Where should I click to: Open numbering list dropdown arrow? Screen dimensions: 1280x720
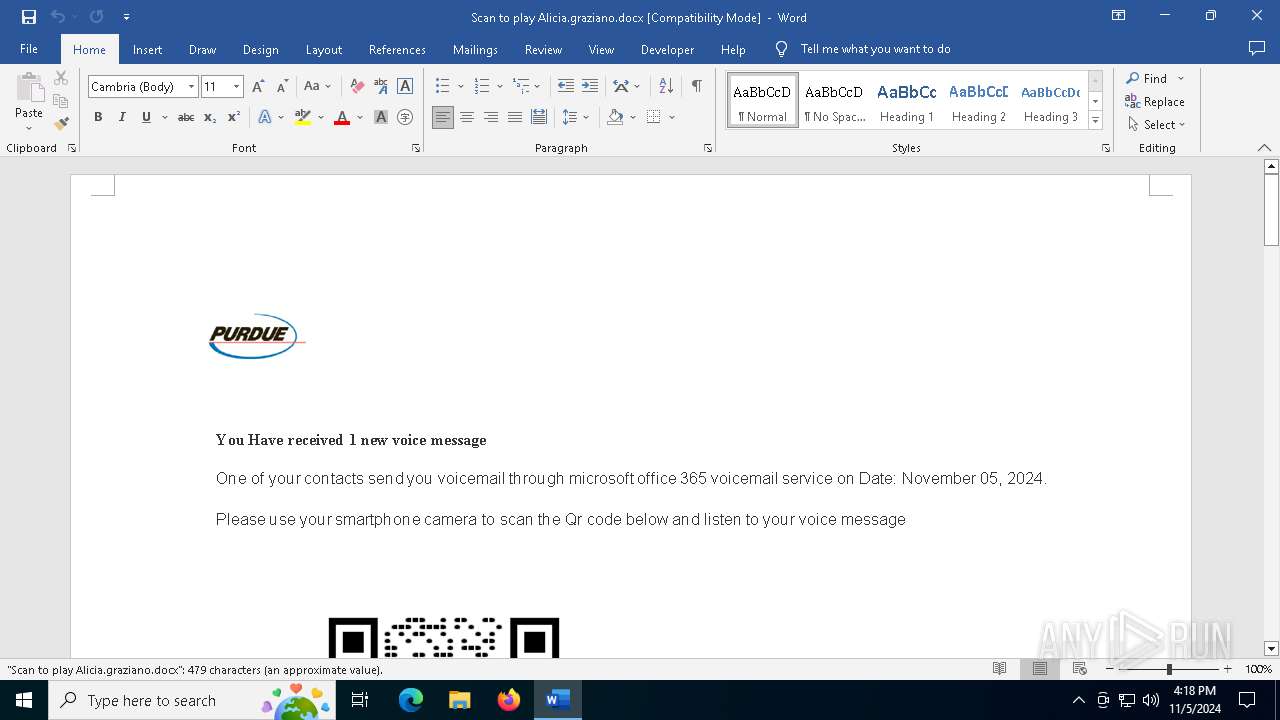click(500, 87)
